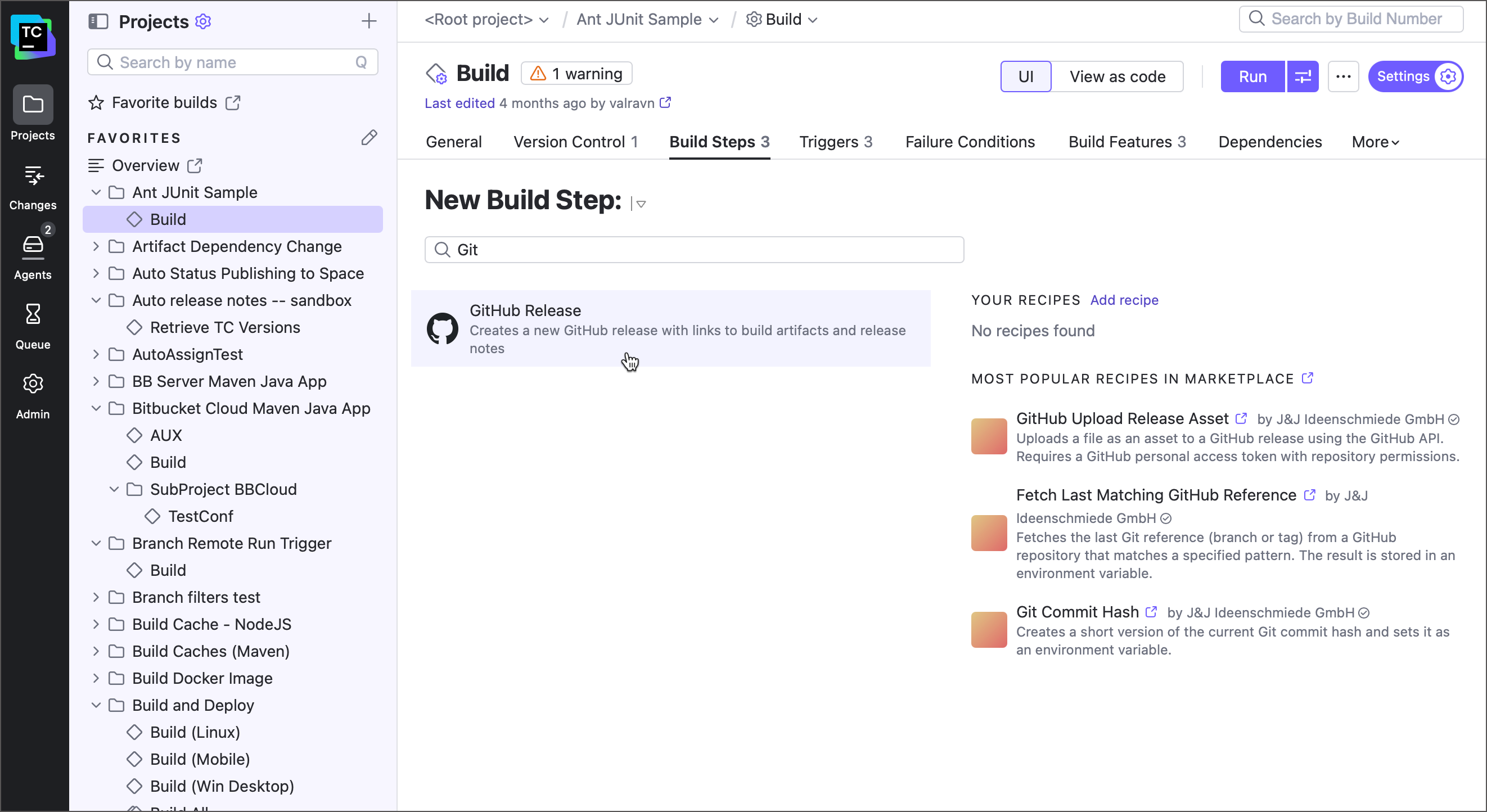Open Fetch Last Matching GitHub Reference link icon
Viewport: 1487px width, 812px height.
tap(1310, 495)
